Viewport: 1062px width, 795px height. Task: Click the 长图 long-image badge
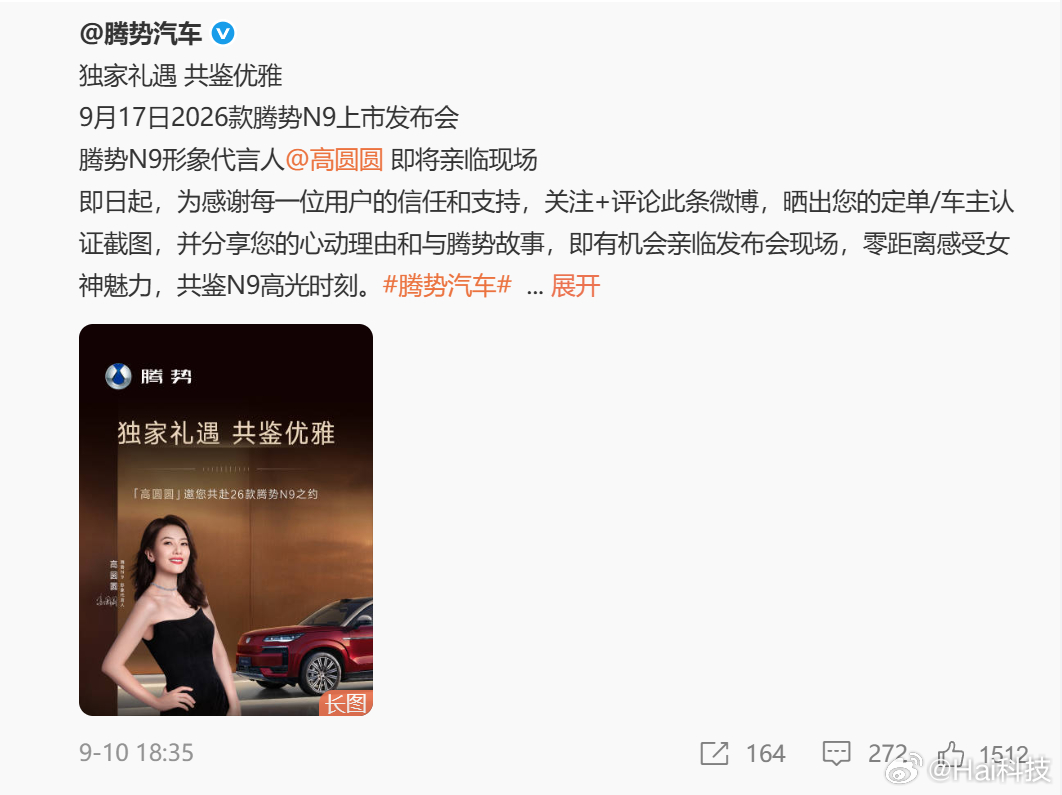(345, 704)
